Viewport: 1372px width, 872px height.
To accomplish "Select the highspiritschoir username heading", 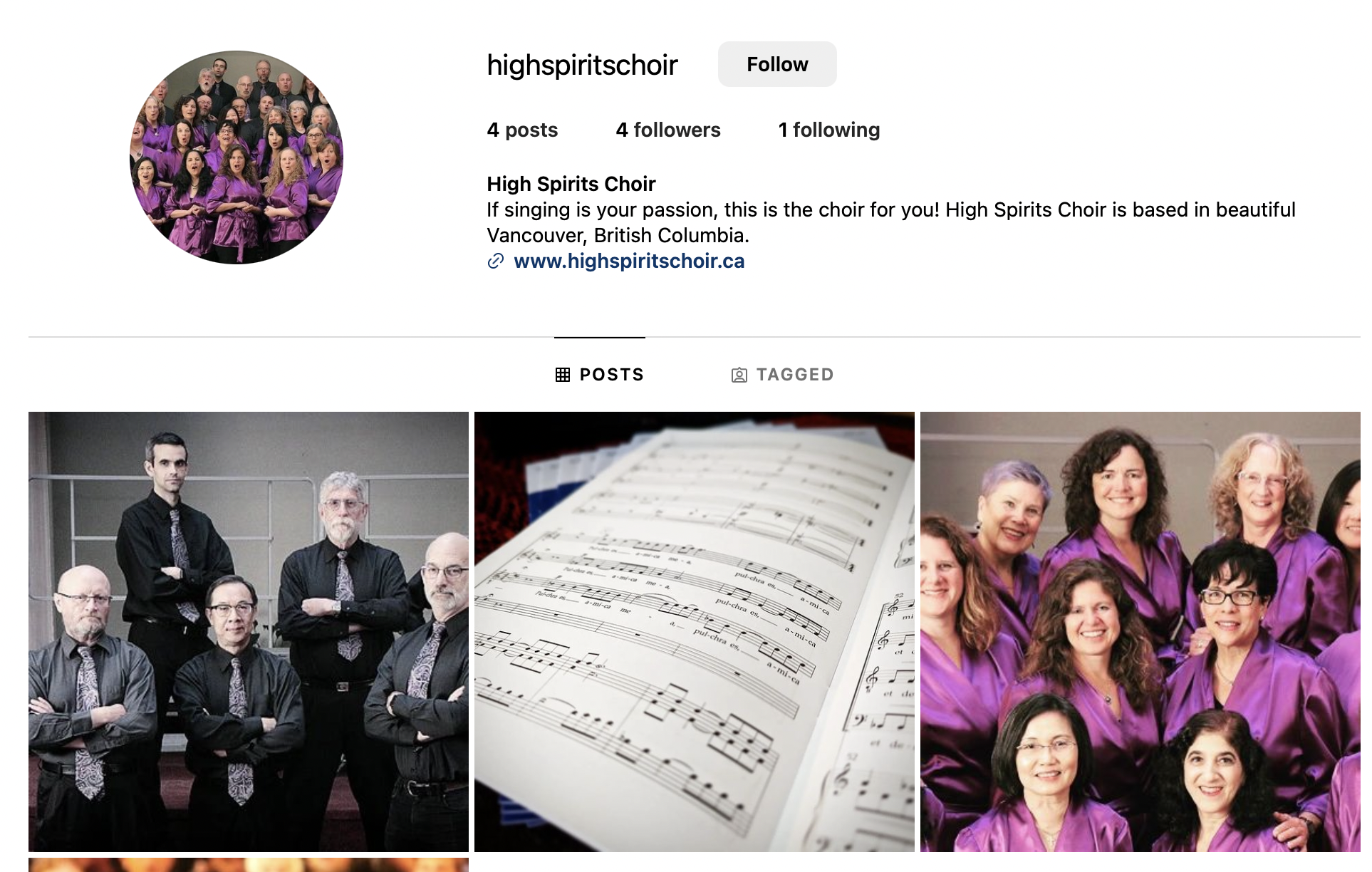I will (582, 65).
